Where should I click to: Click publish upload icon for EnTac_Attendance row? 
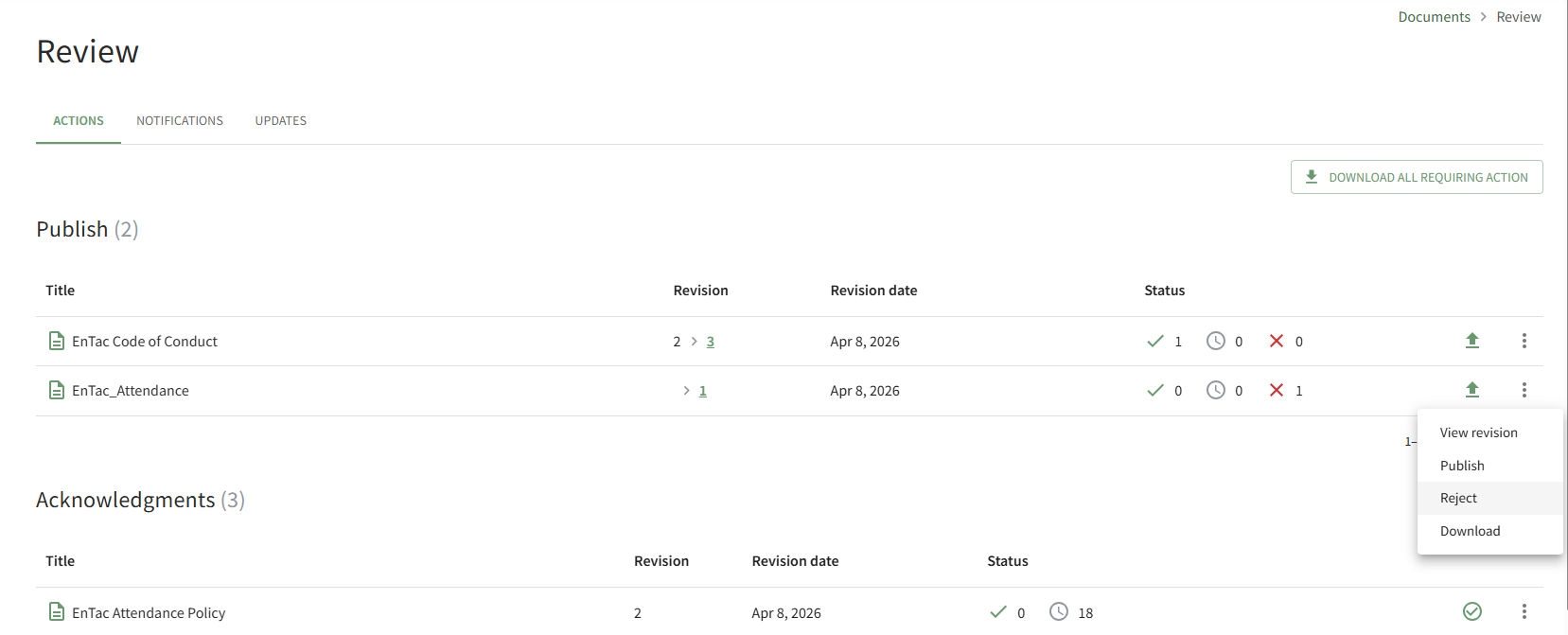1471,390
